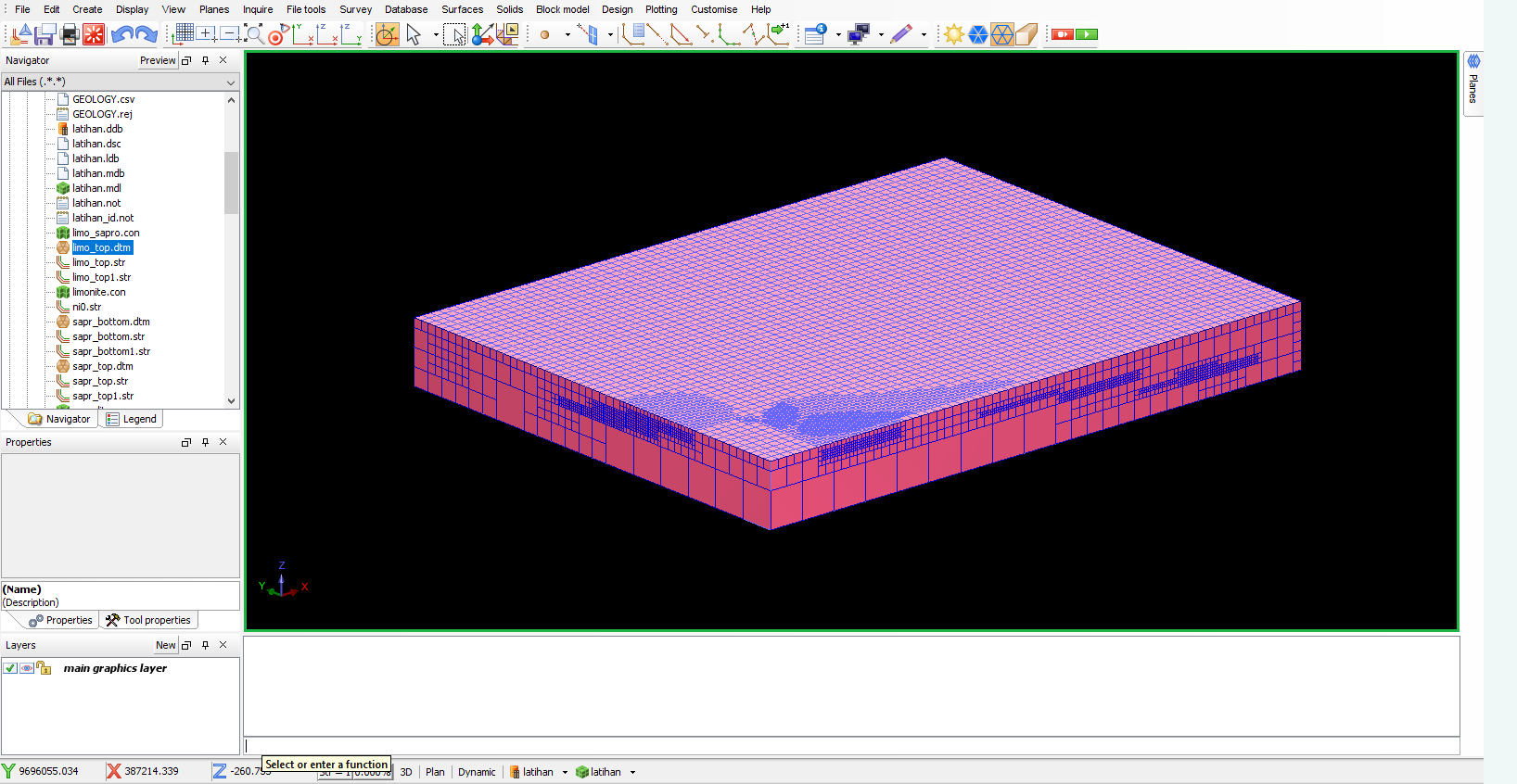This screenshot has height=784, width=1517.
Task: Switch to the Legend tab
Action: pyautogui.click(x=131, y=419)
